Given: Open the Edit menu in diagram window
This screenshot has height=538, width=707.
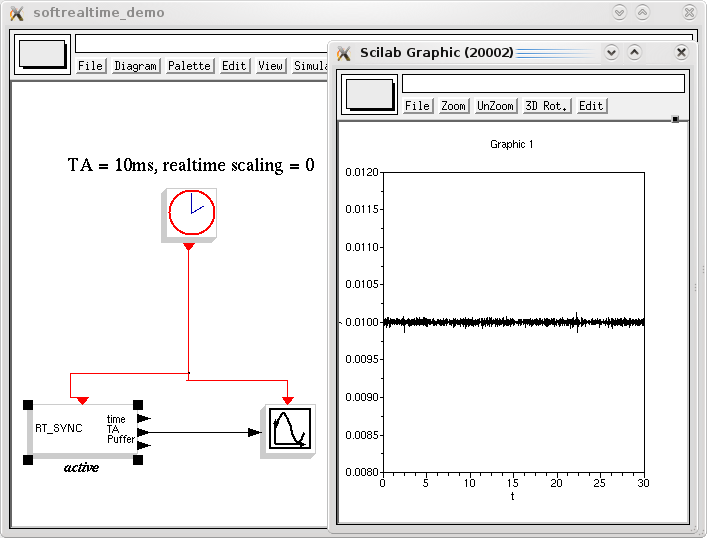Looking at the screenshot, I should (234, 66).
